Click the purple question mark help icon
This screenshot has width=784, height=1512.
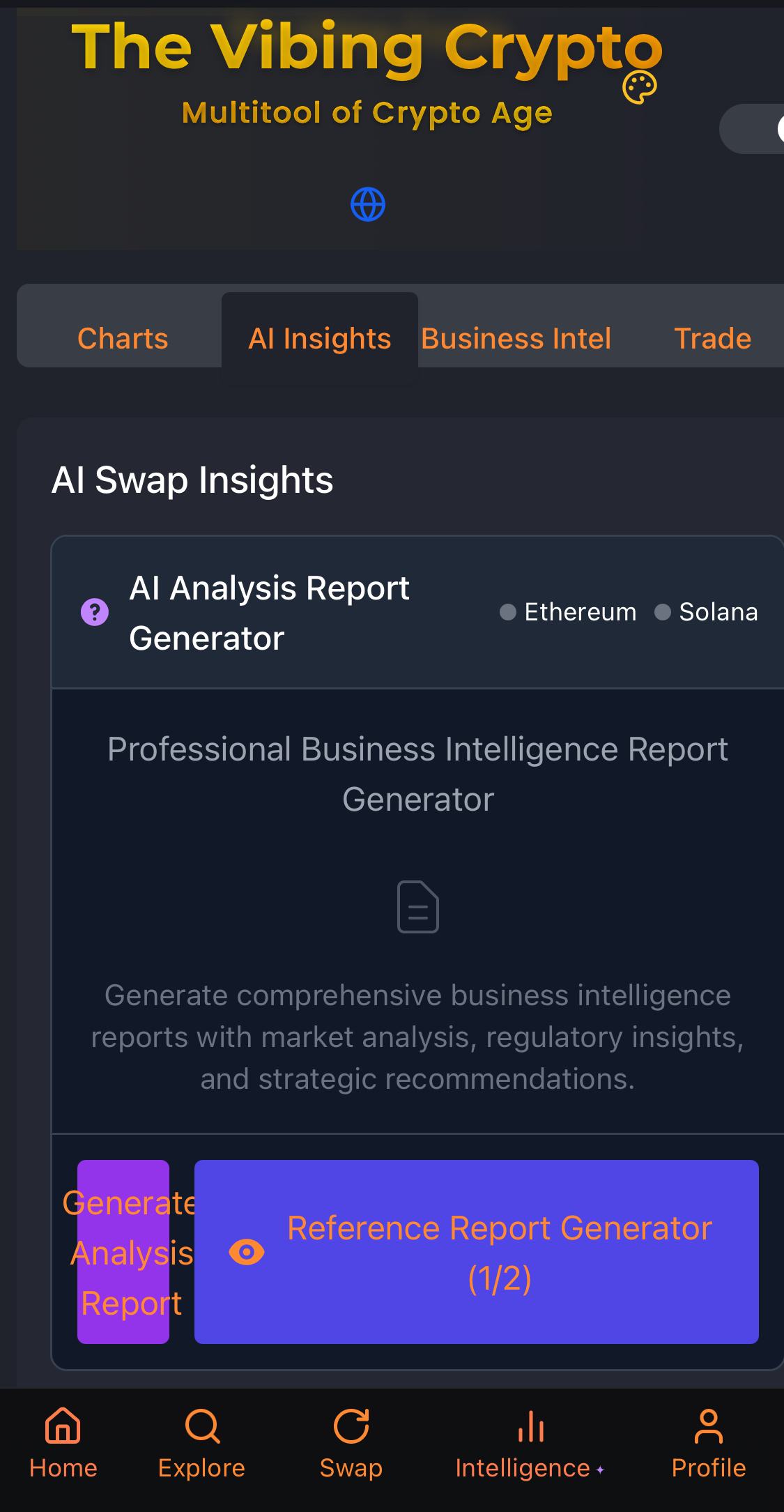(x=95, y=612)
